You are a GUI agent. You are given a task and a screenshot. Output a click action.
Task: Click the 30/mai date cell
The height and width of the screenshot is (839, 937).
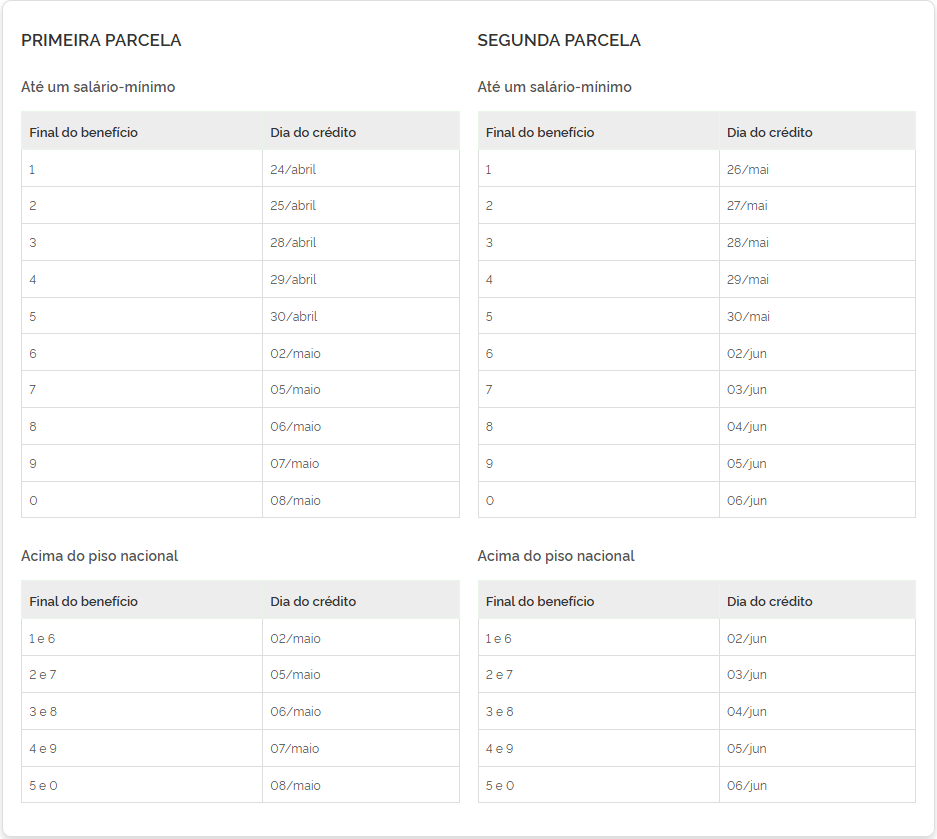(748, 317)
